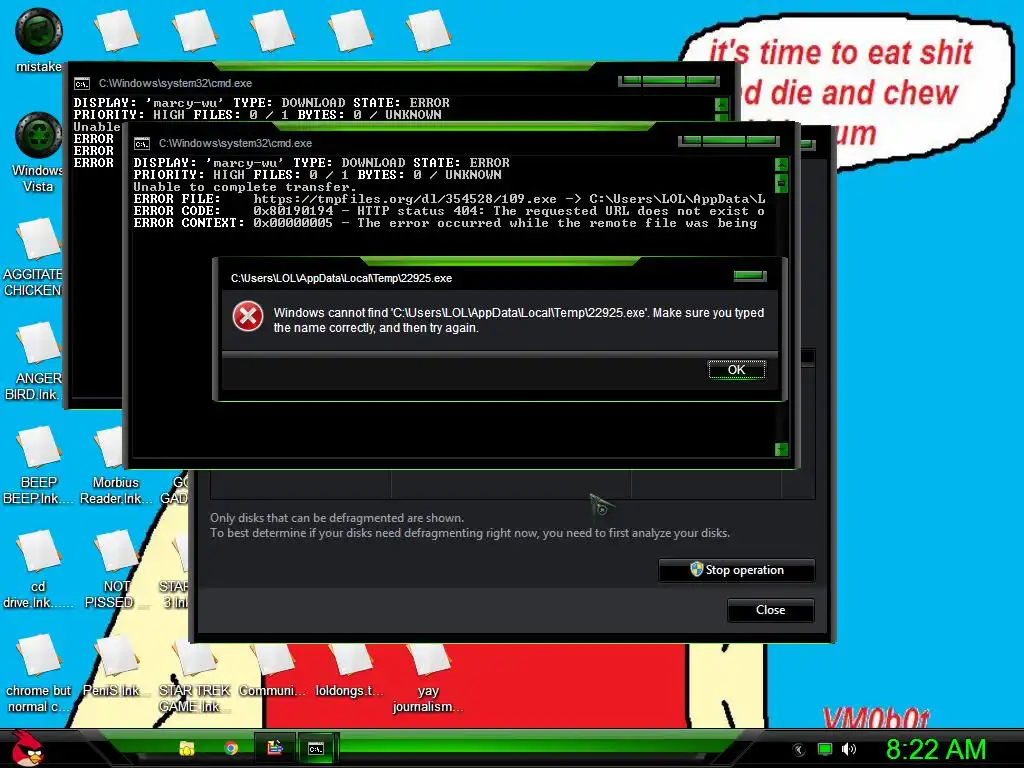Open the volume speaker tray icon
Viewport: 1024px width, 768px height.
(x=849, y=749)
